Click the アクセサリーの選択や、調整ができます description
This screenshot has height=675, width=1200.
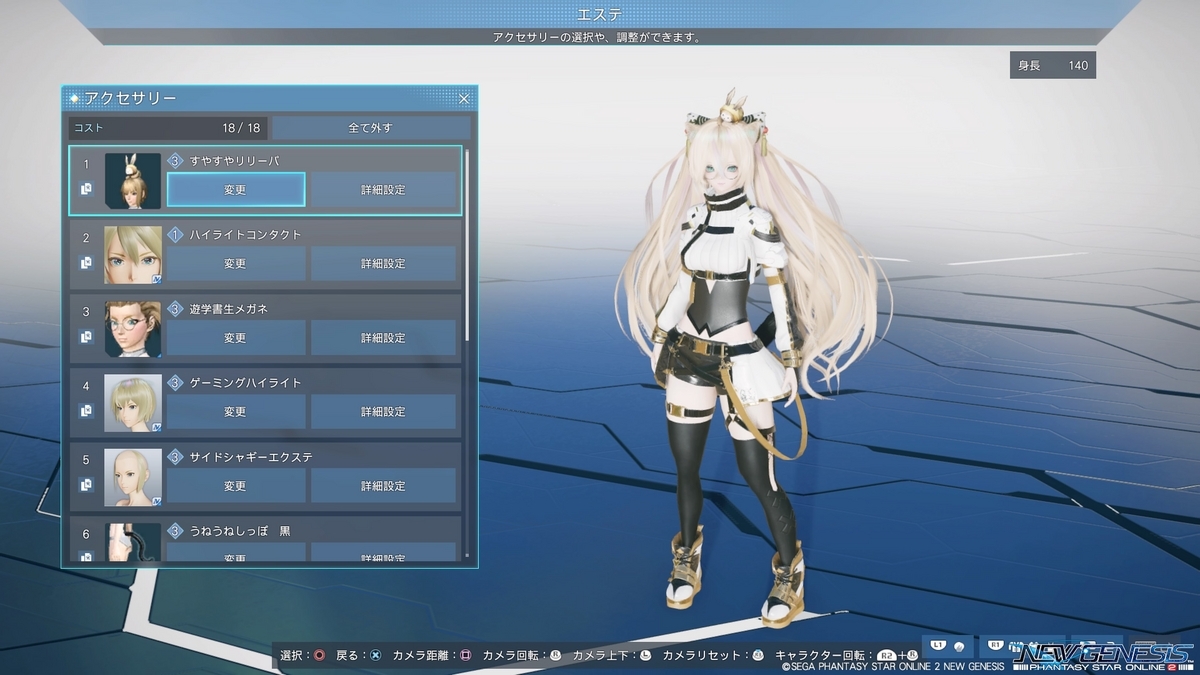(596, 37)
